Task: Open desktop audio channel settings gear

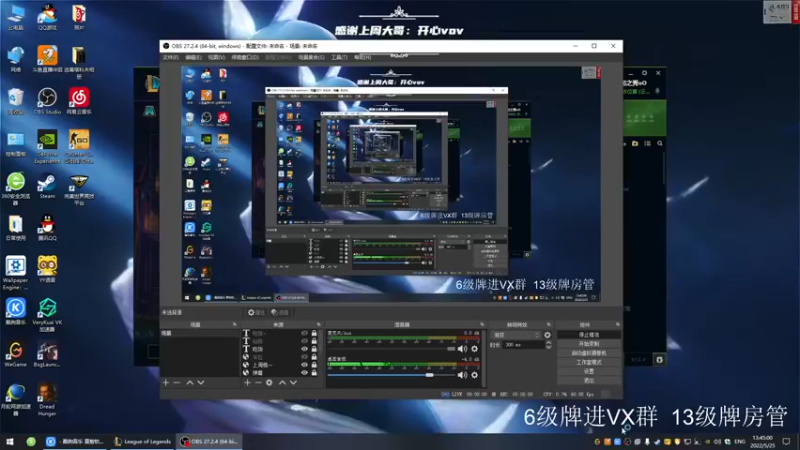Action: [x=474, y=375]
